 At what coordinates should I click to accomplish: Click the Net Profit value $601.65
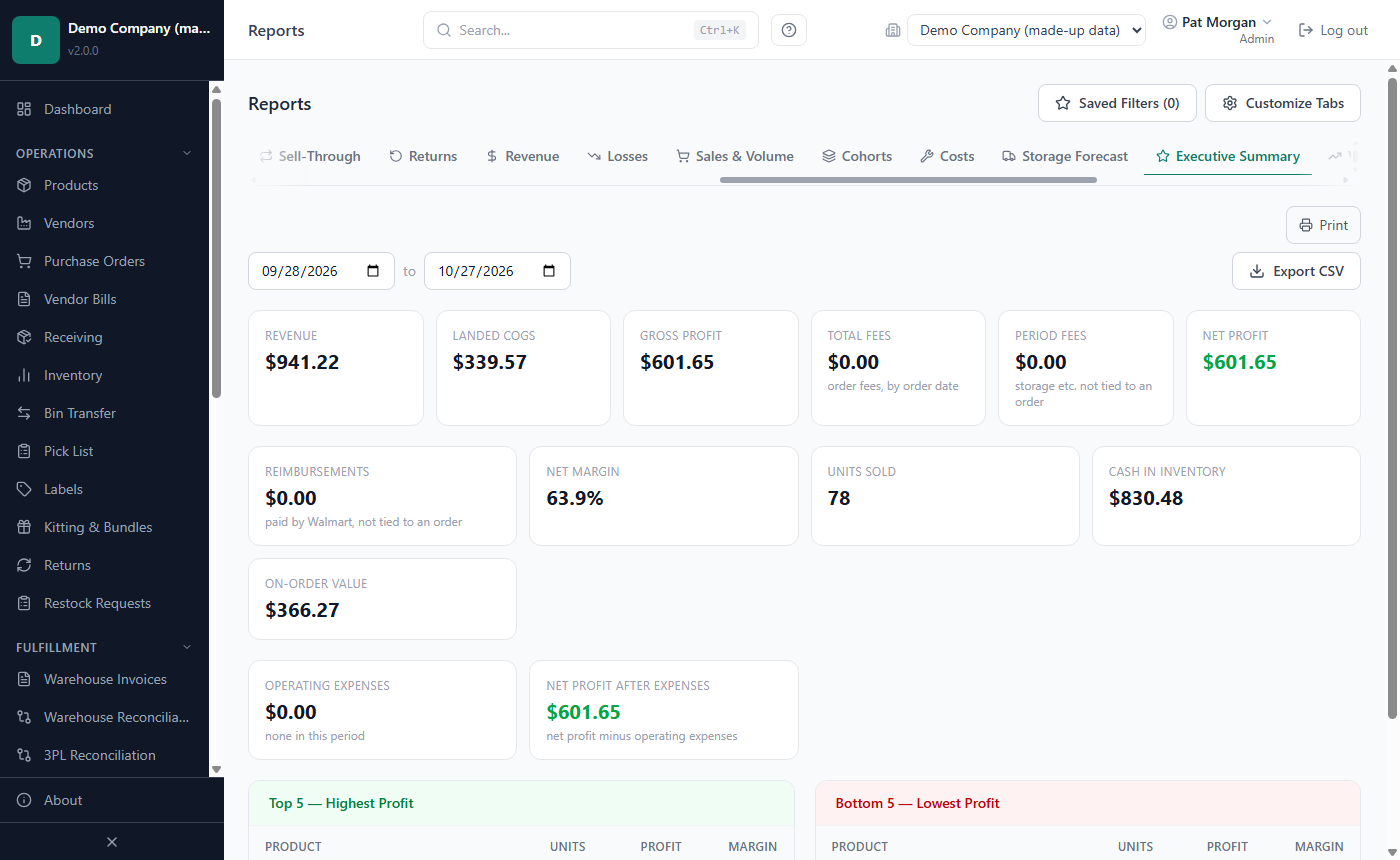(1240, 362)
